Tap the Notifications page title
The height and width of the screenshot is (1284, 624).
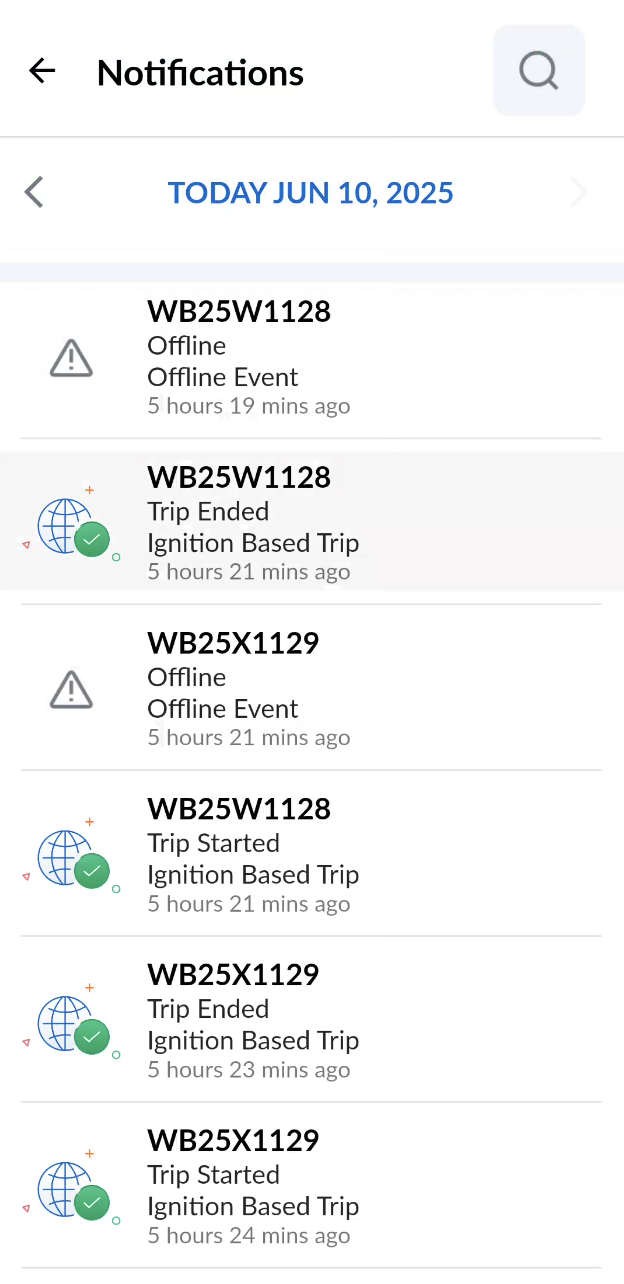[200, 73]
